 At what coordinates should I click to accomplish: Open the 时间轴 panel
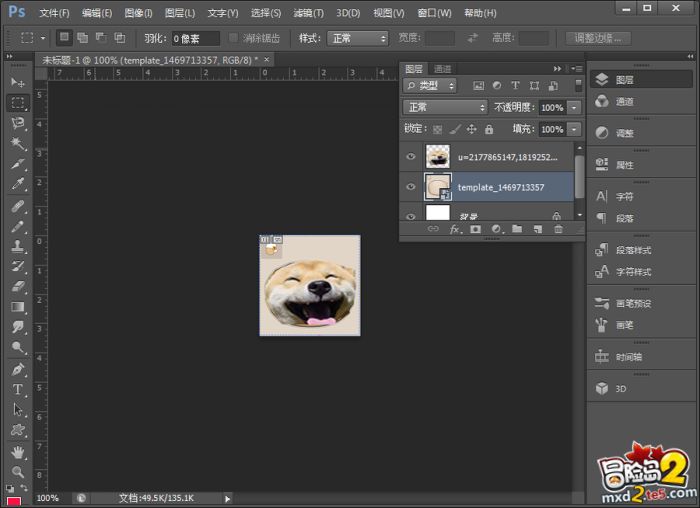click(x=640, y=357)
